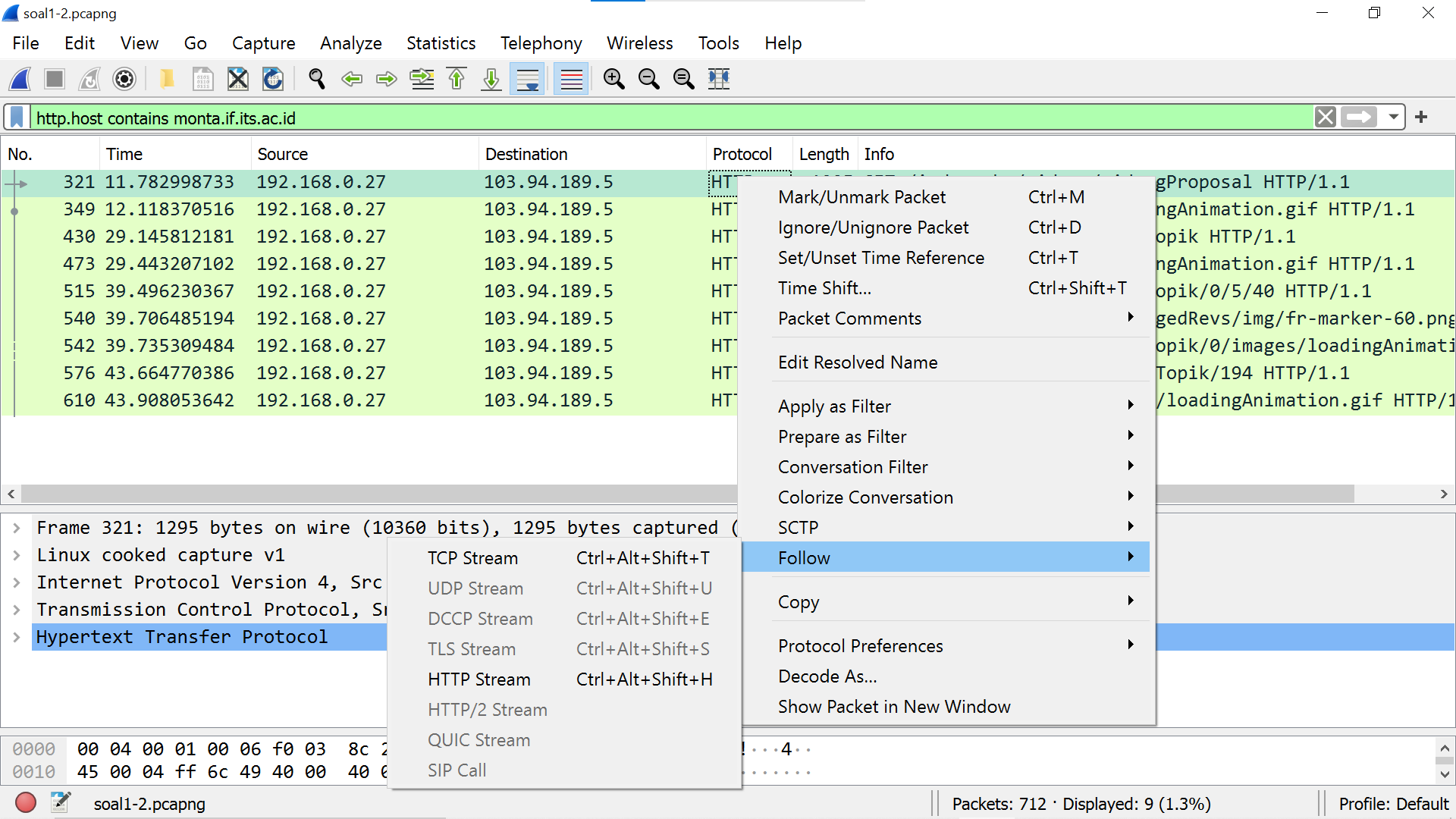1456x819 pixels.
Task: Click resize columns toolbar icon
Action: 718,79
